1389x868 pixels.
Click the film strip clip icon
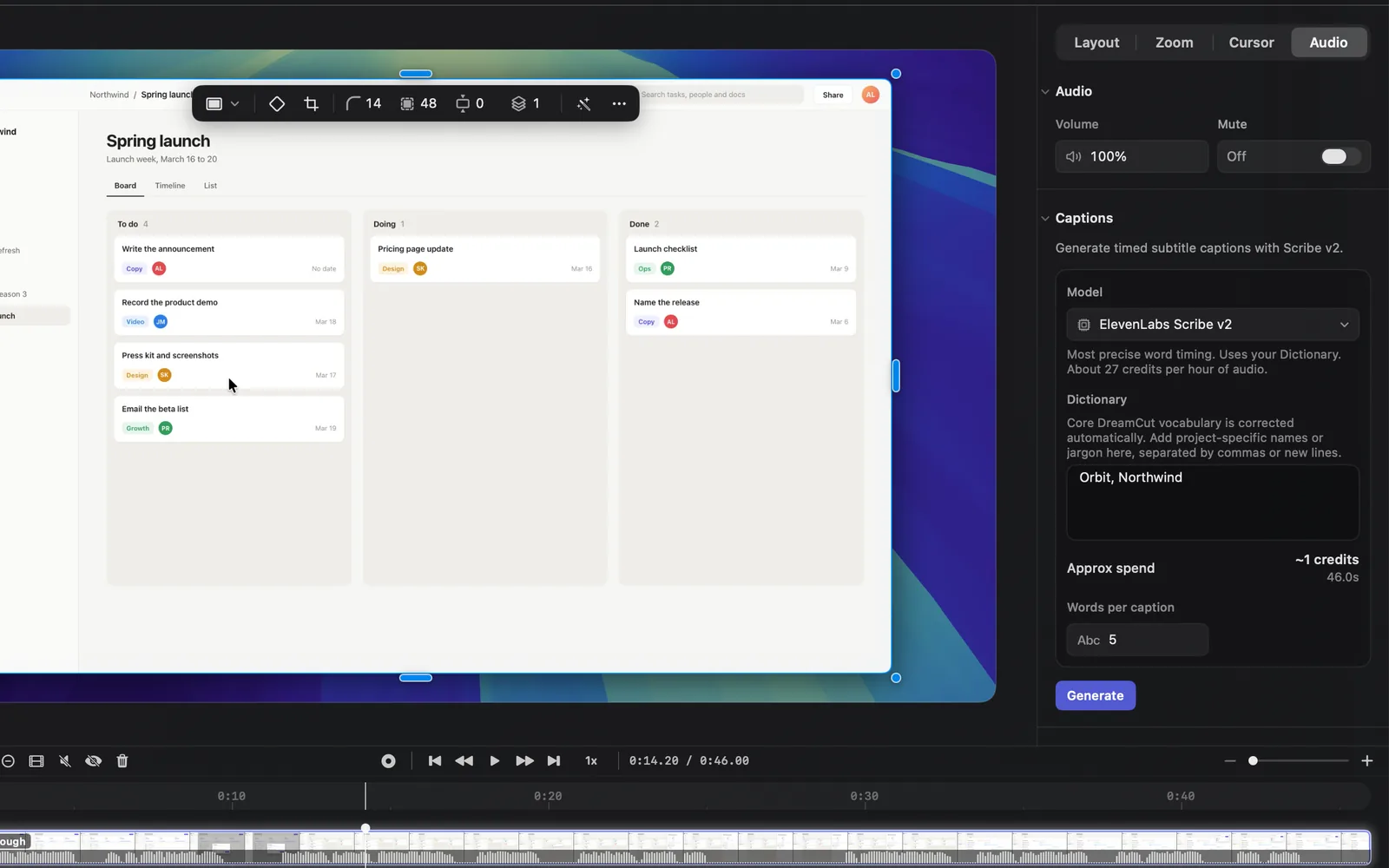click(36, 761)
